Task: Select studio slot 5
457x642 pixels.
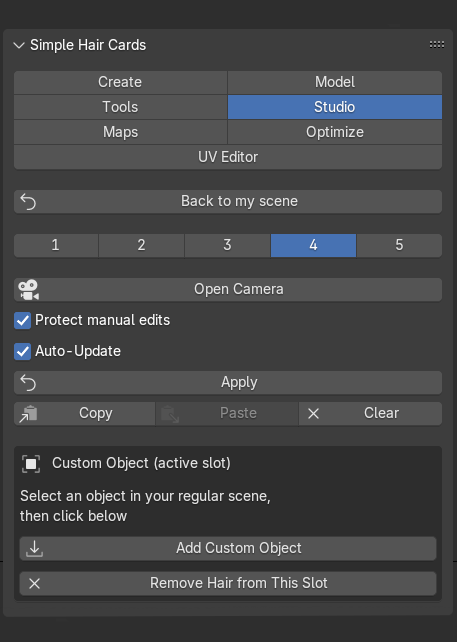Action: 399,245
